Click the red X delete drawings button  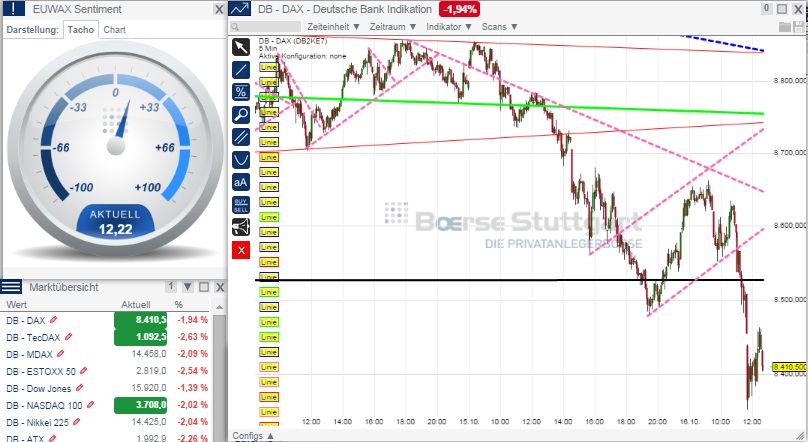tap(241, 250)
